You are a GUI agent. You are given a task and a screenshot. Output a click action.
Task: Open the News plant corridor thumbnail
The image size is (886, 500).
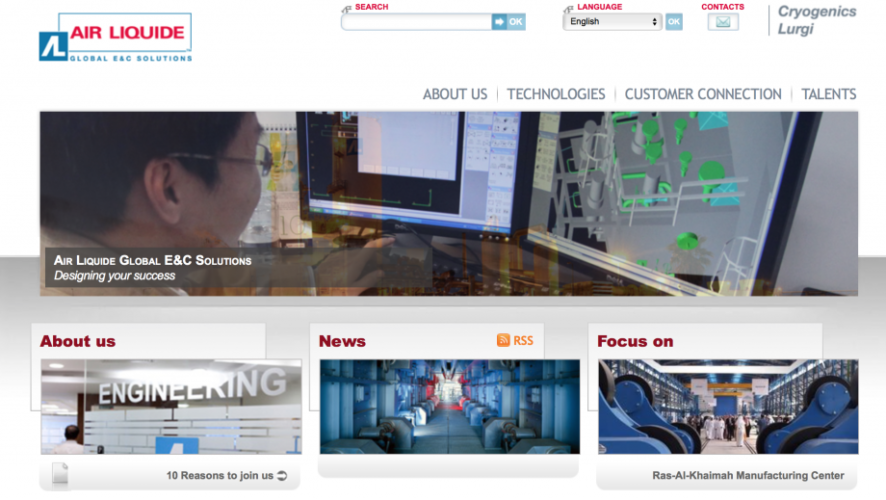(450, 407)
